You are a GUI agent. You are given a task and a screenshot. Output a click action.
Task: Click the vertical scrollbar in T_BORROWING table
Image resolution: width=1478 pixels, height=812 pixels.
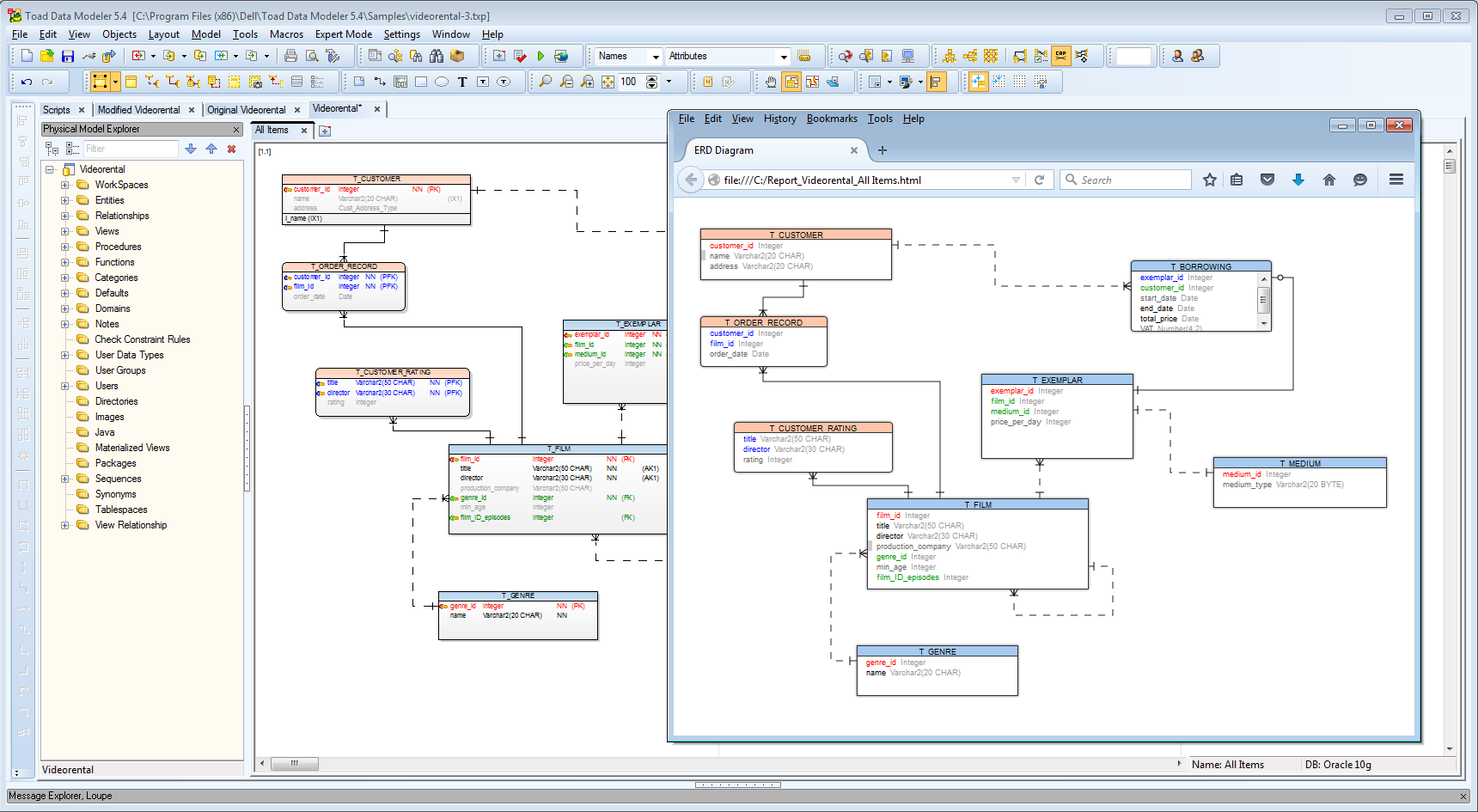pyautogui.click(x=1264, y=301)
